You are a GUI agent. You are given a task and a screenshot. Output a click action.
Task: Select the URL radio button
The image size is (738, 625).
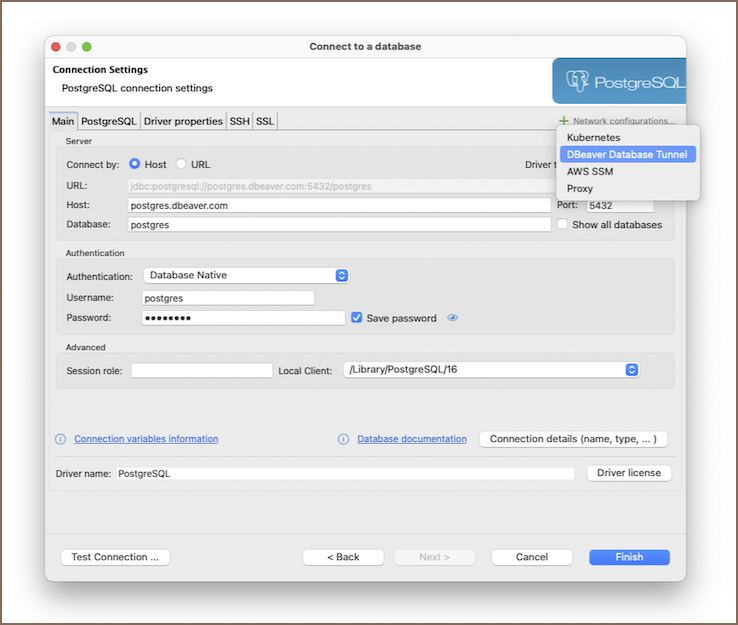181,164
